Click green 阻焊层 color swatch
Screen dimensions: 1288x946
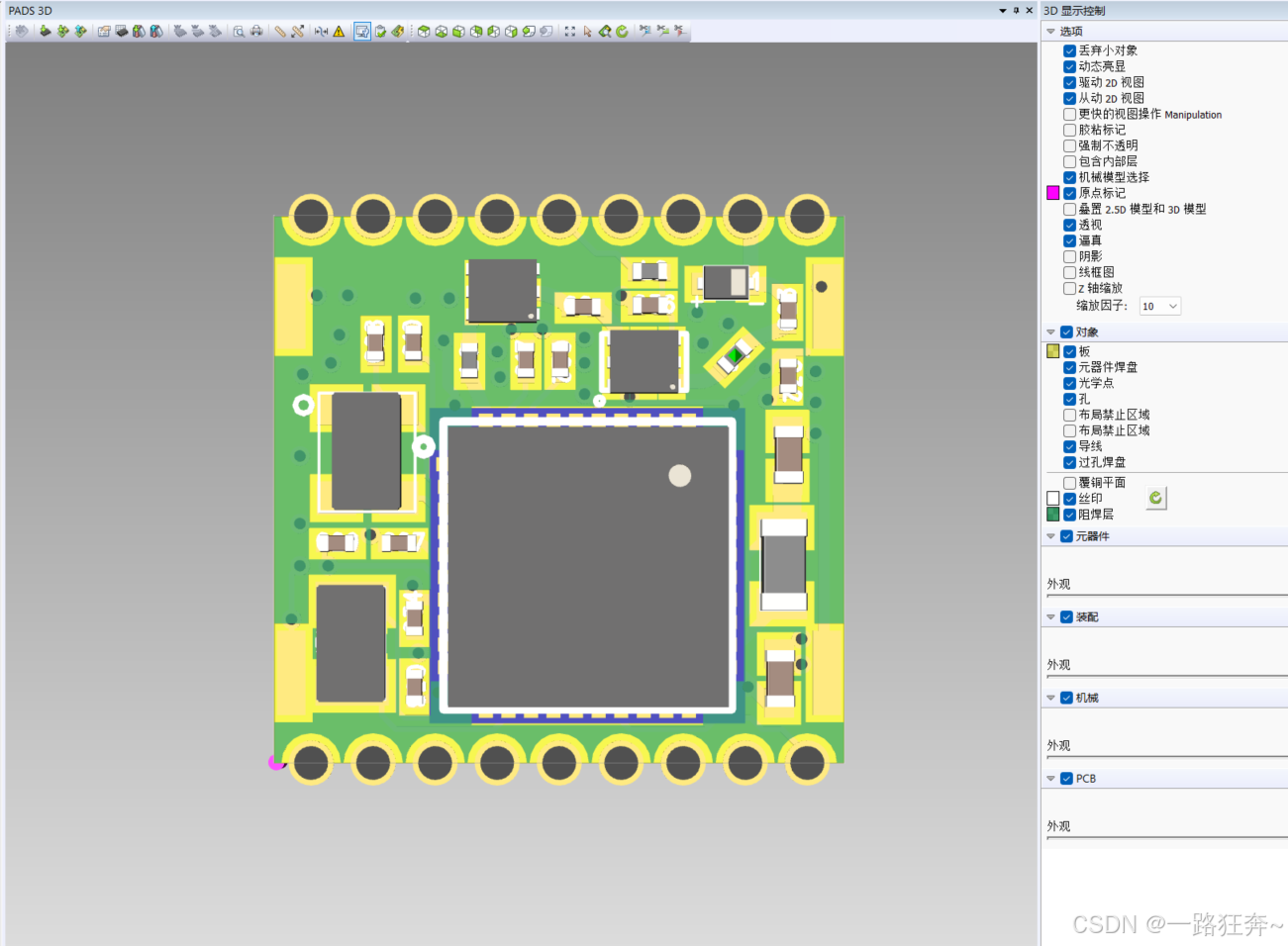tap(1053, 515)
